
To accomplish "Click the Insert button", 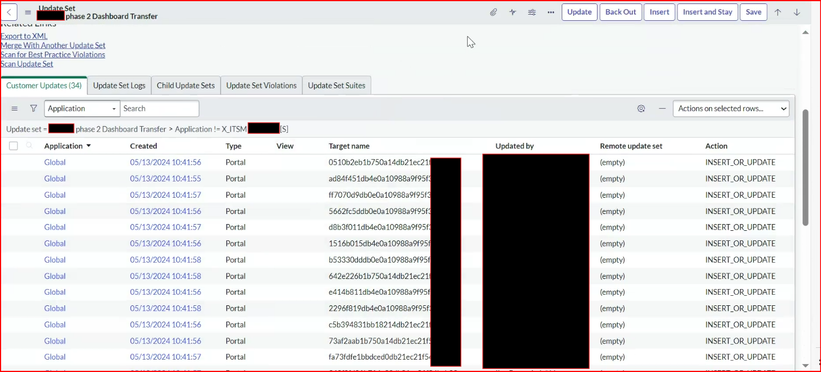I will point(659,12).
